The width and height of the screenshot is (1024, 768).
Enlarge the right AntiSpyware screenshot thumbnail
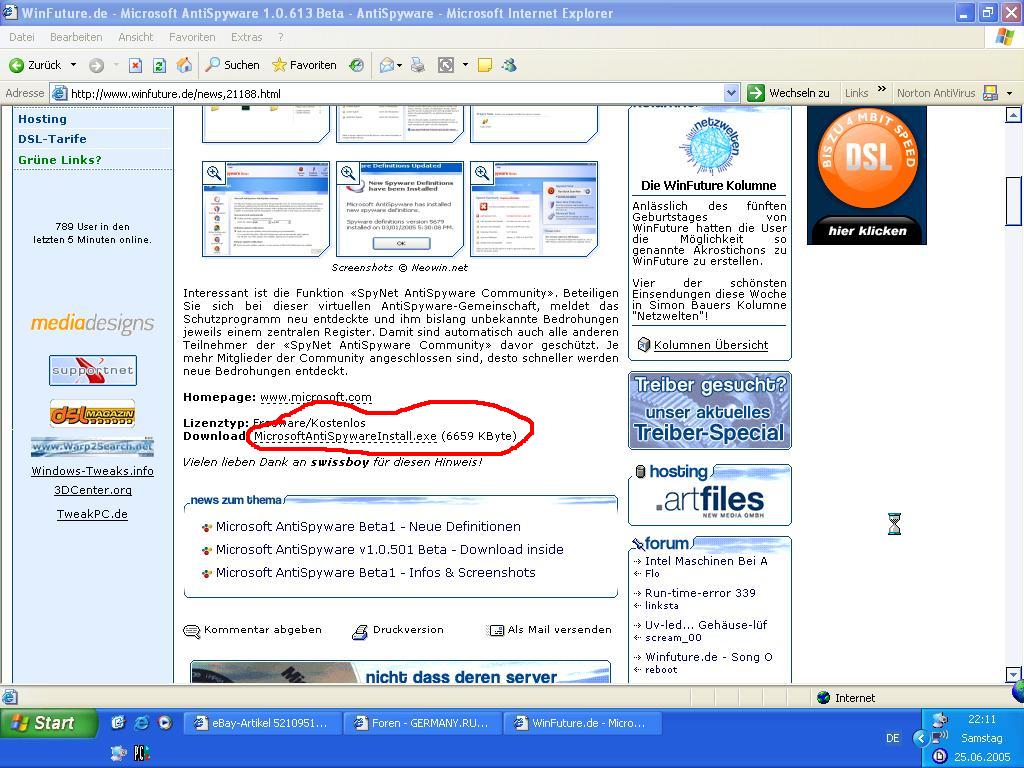click(534, 209)
